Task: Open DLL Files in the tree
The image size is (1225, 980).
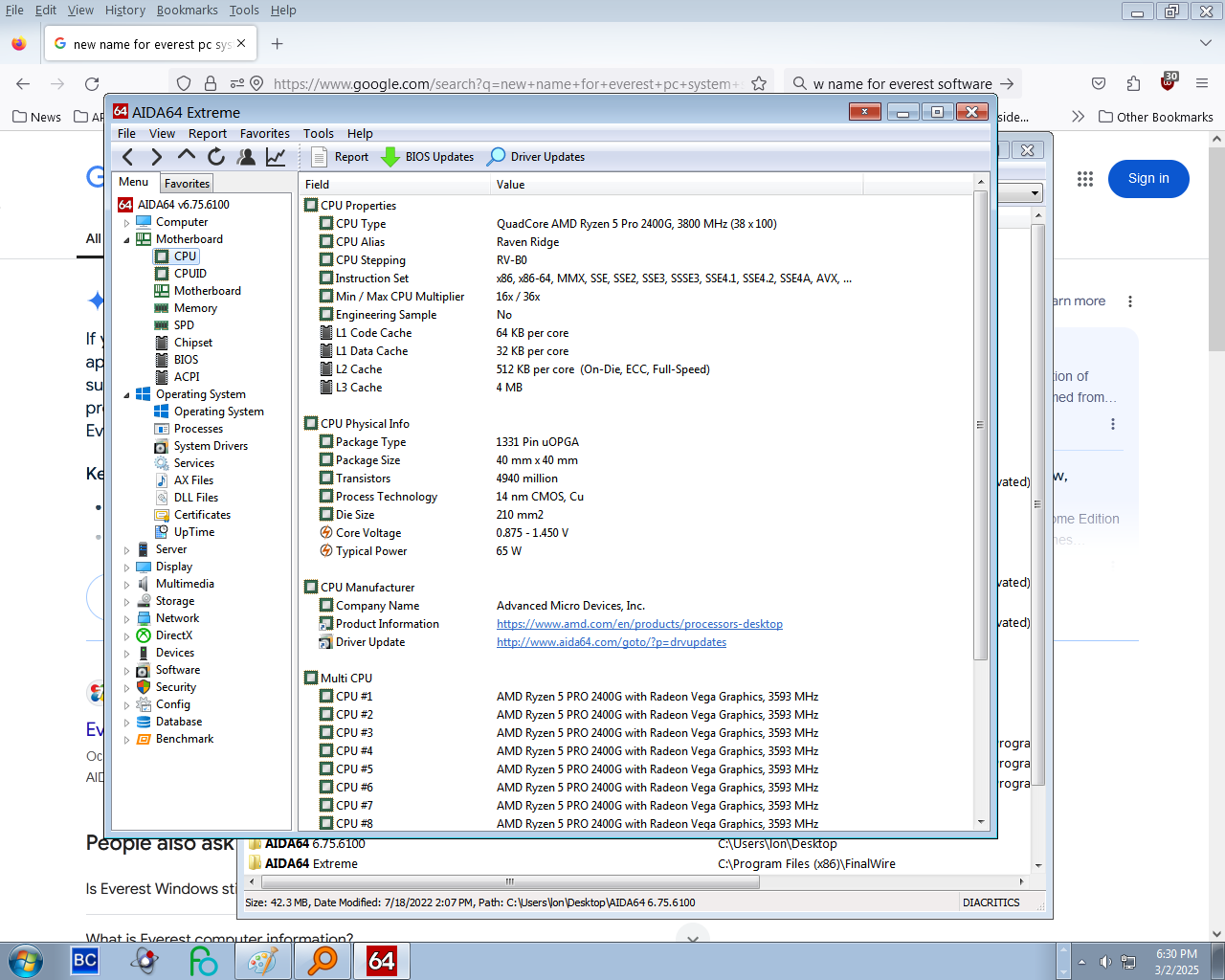Action: (196, 498)
